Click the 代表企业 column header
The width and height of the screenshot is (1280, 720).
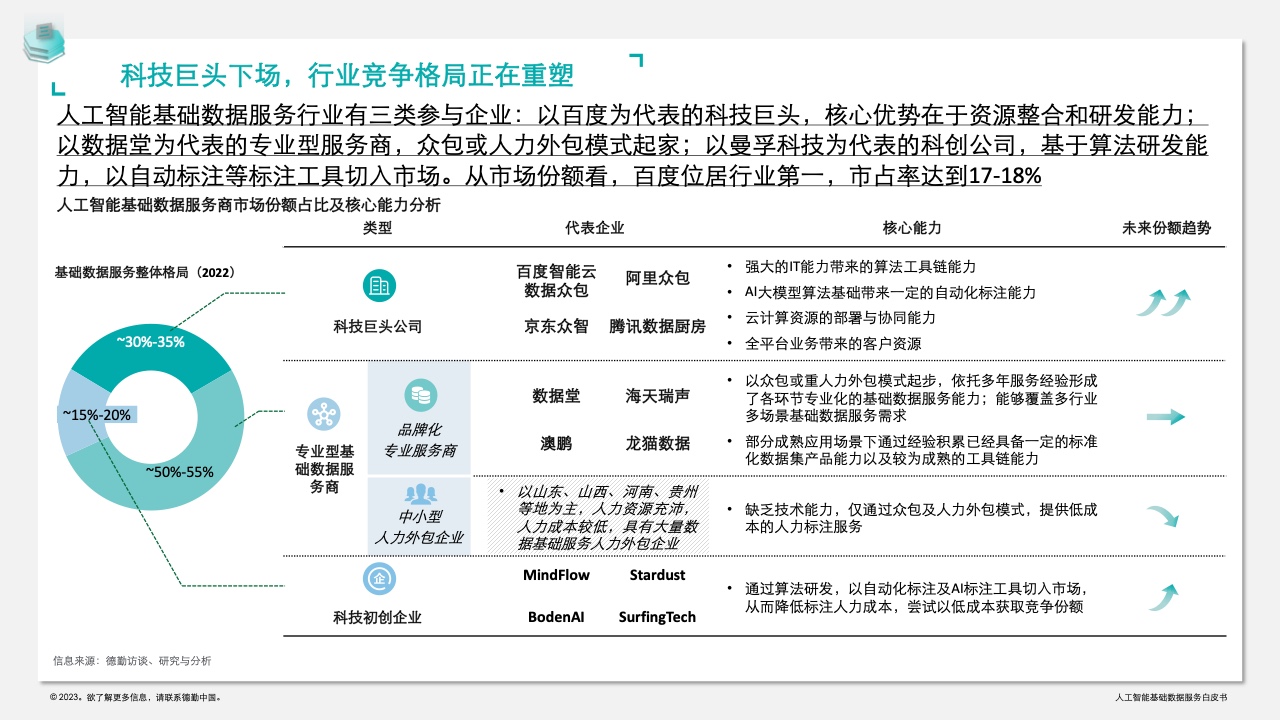click(594, 228)
